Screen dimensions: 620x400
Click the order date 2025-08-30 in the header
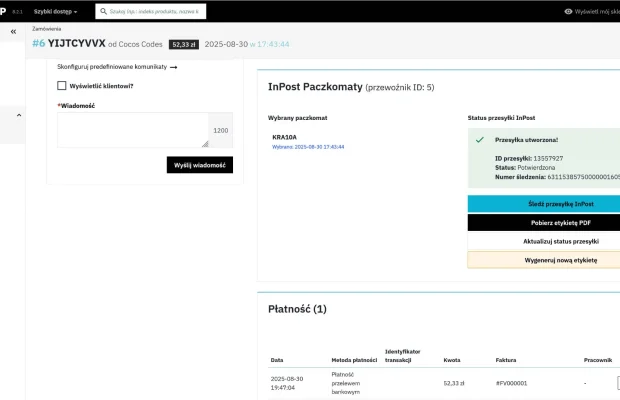(226, 44)
